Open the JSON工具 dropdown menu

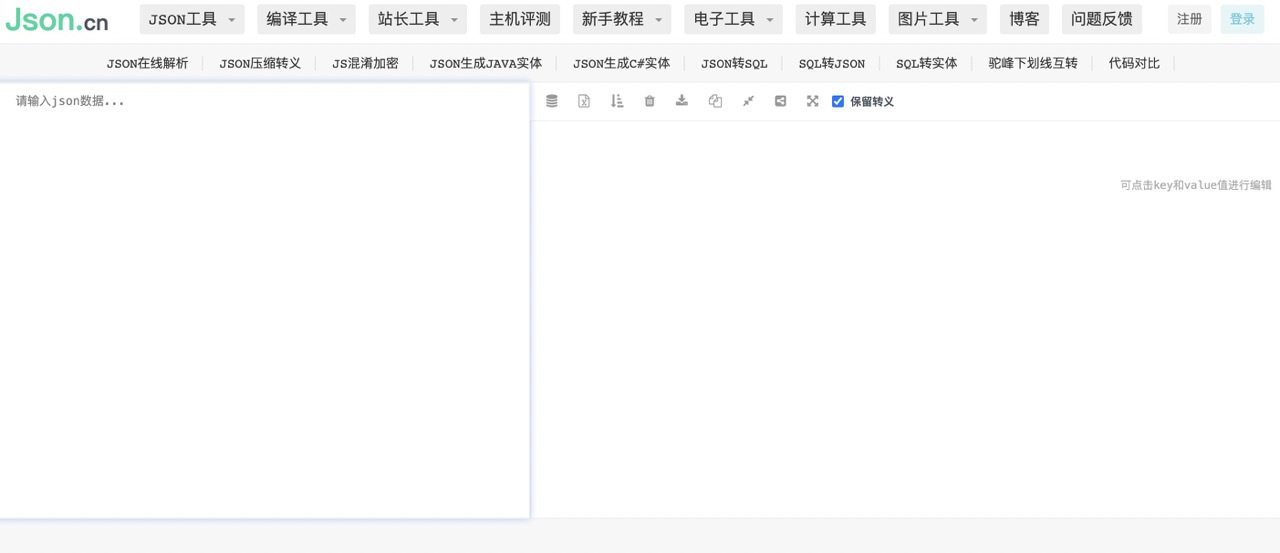click(192, 19)
